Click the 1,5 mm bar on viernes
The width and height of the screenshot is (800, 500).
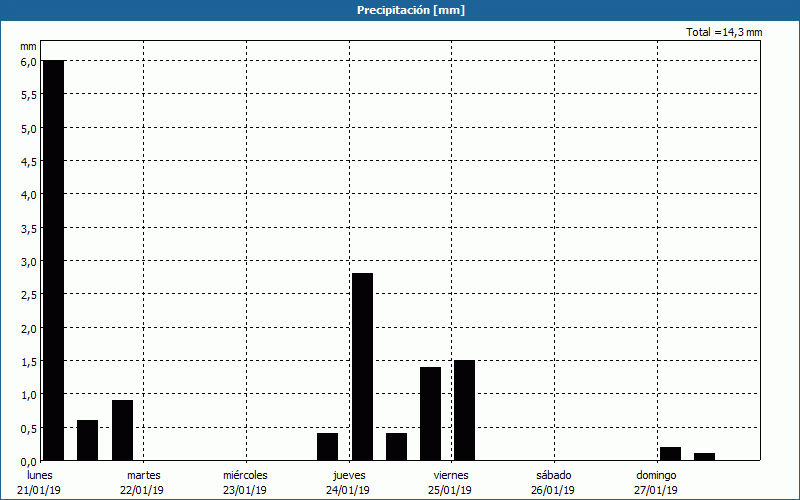pos(464,410)
